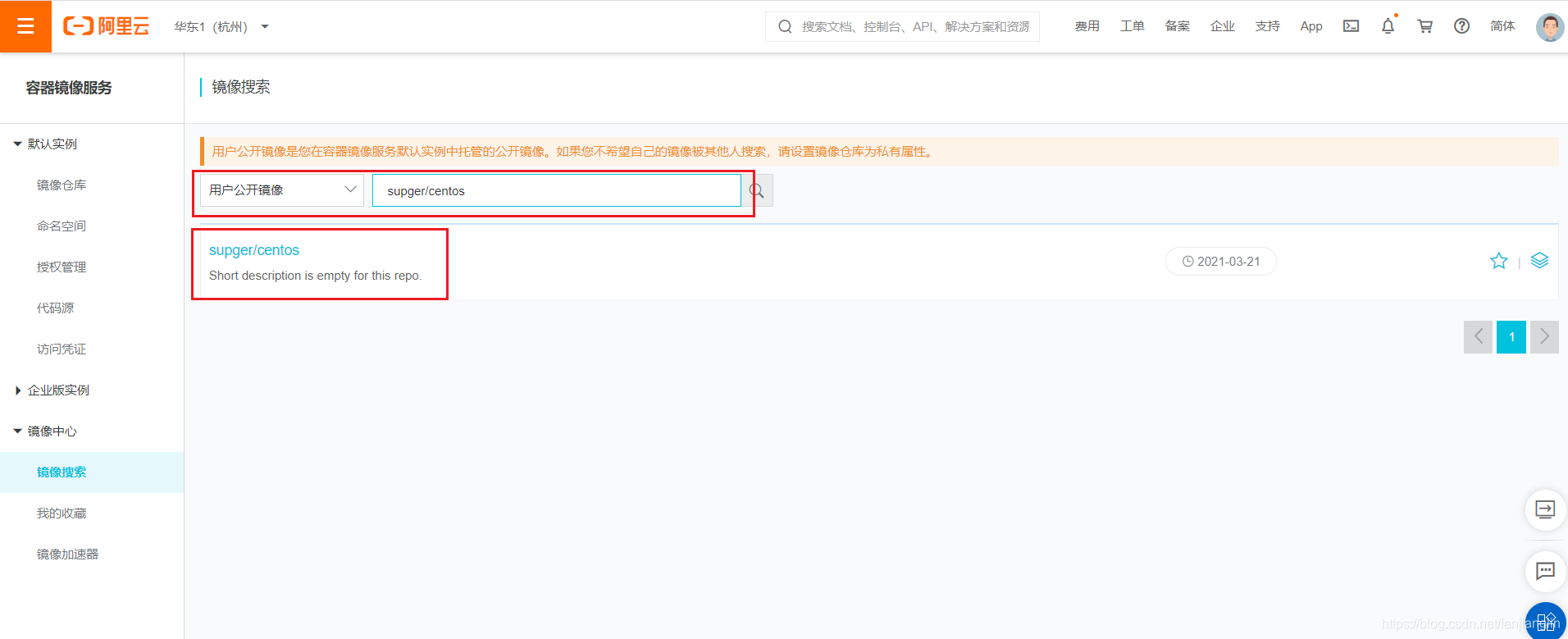Open the 备案 menu
The width and height of the screenshot is (1568, 639).
click(1178, 26)
